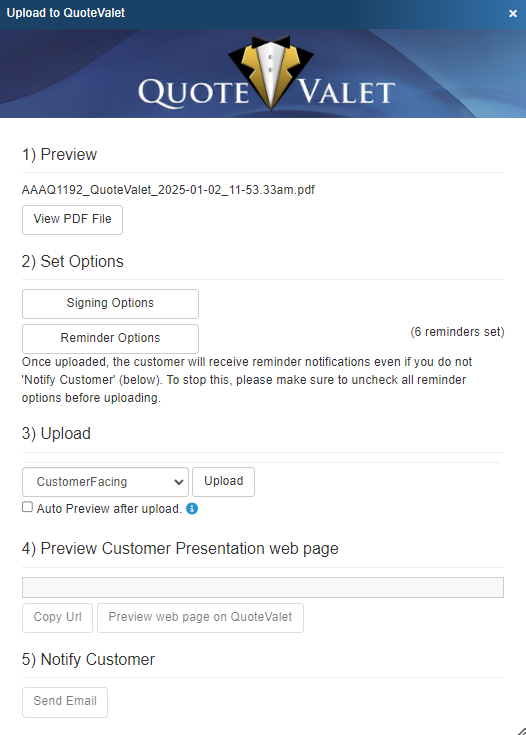
Task: Focus the presentation URL text field
Action: tap(263, 587)
